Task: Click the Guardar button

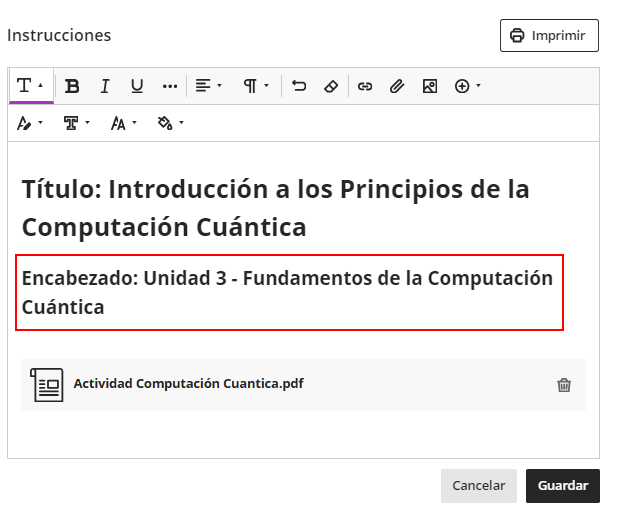Action: point(562,485)
